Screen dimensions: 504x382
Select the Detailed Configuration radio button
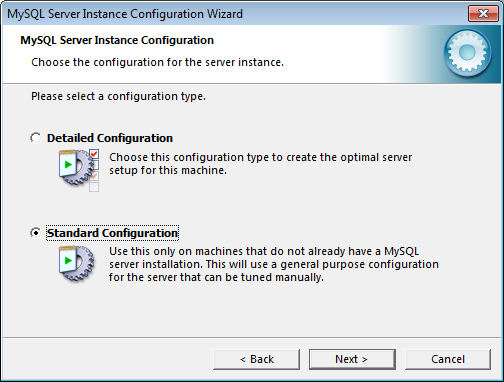pos(35,138)
